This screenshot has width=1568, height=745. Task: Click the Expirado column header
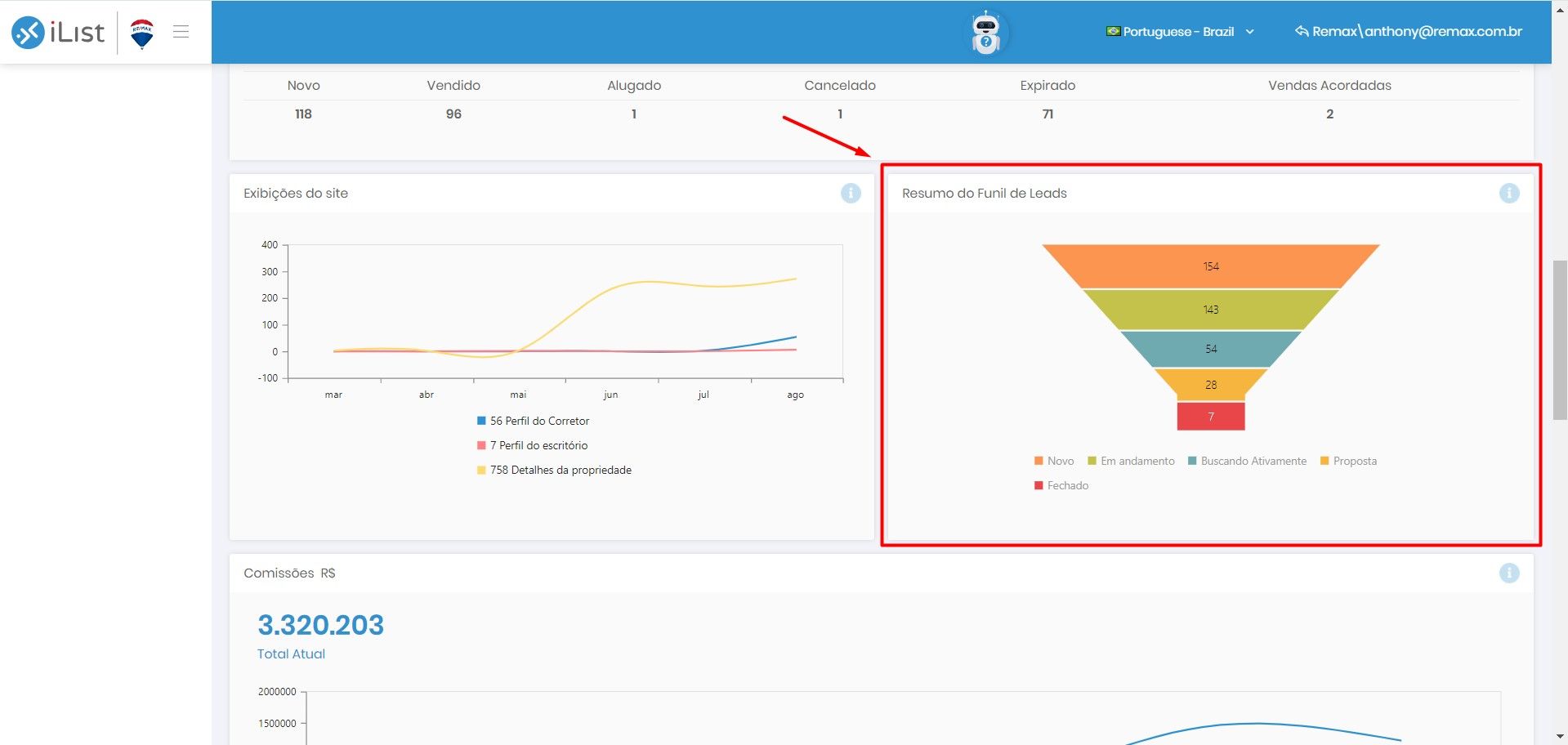click(1048, 86)
